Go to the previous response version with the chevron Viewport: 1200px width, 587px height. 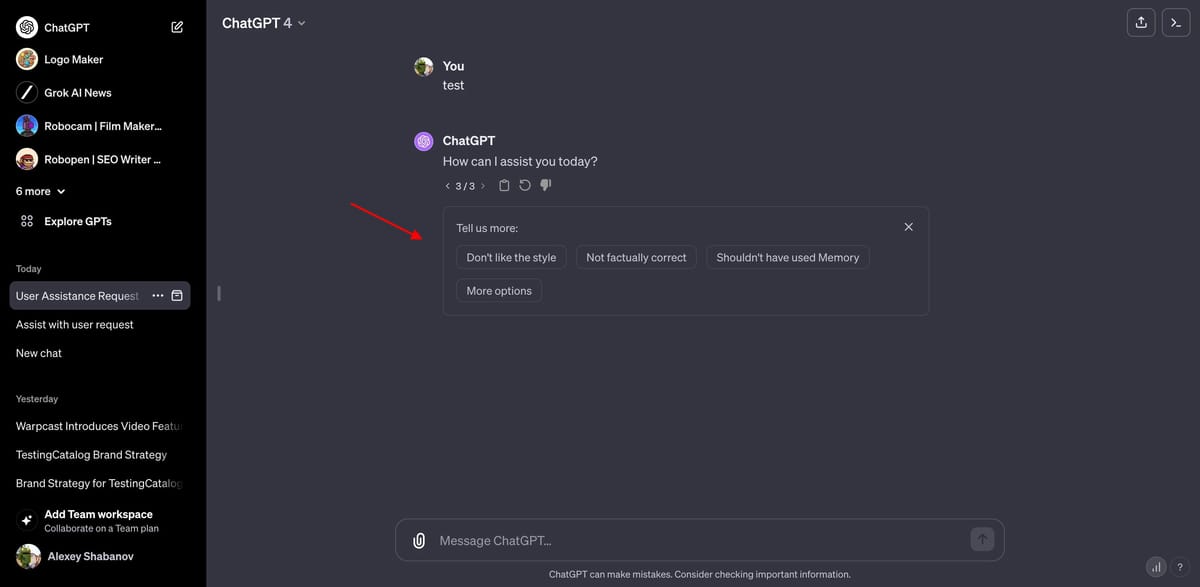coord(447,185)
